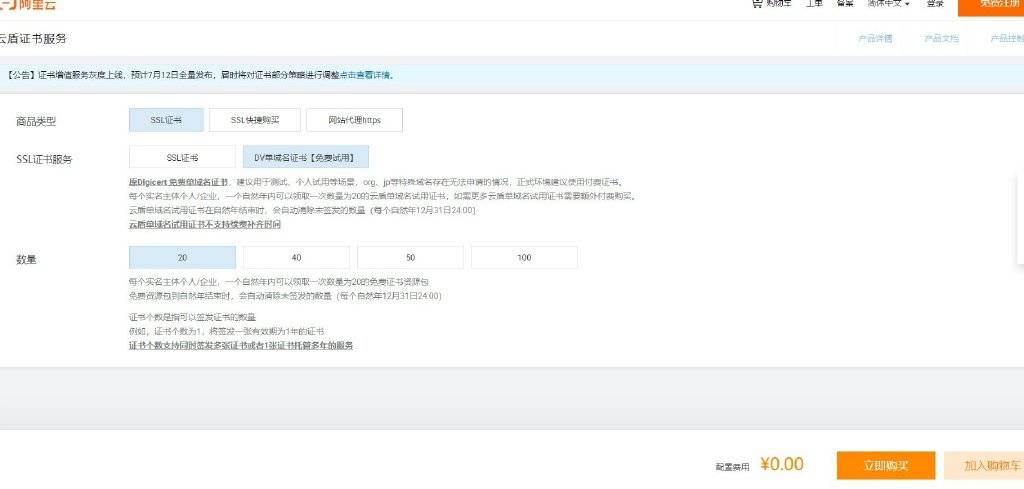Switch to the 产品详情 tab
This screenshot has height=489, width=1024.
click(x=875, y=39)
